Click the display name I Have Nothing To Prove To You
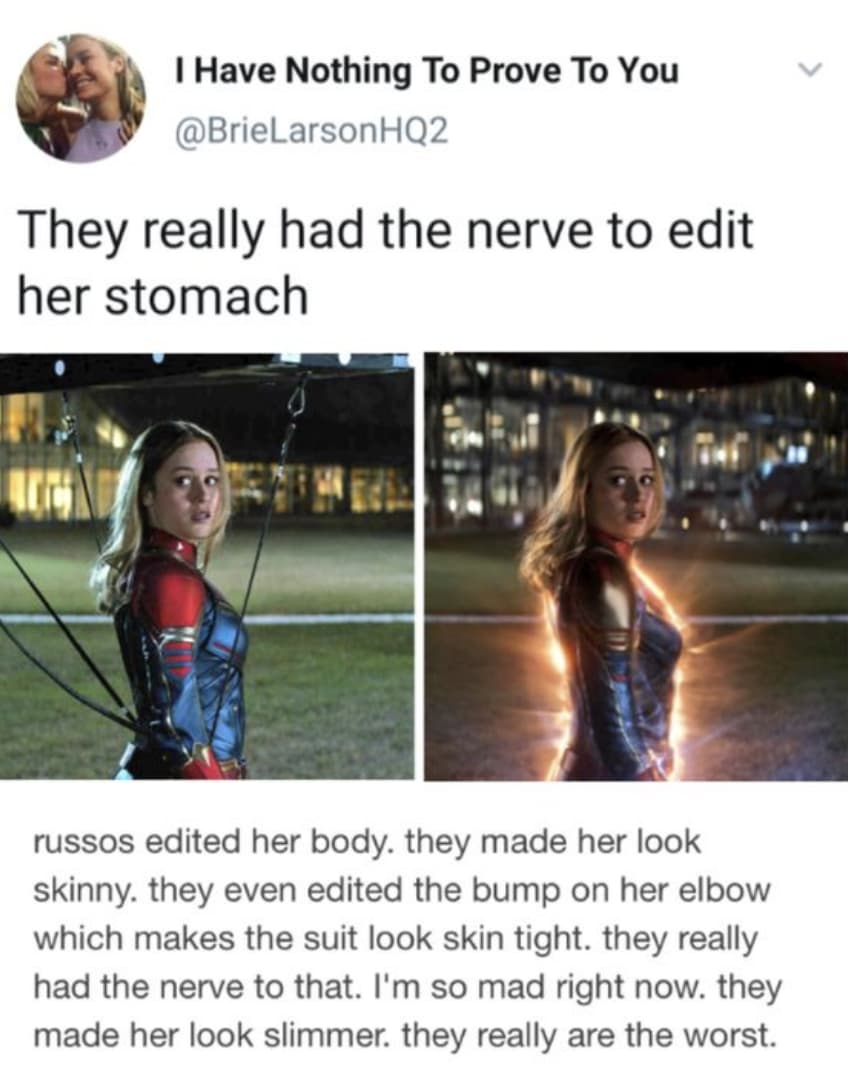 tap(427, 71)
